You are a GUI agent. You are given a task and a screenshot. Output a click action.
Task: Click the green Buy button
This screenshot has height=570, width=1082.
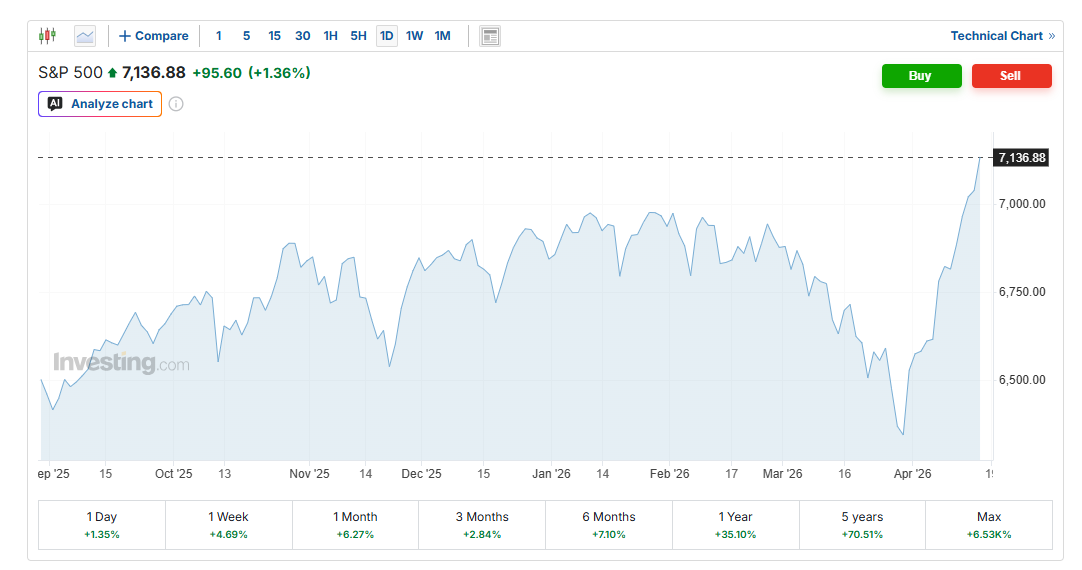point(921,76)
